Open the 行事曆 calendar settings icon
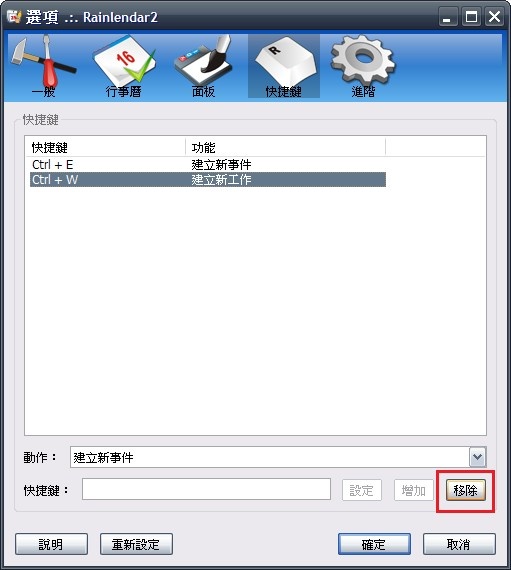This screenshot has width=511, height=570. click(x=124, y=66)
